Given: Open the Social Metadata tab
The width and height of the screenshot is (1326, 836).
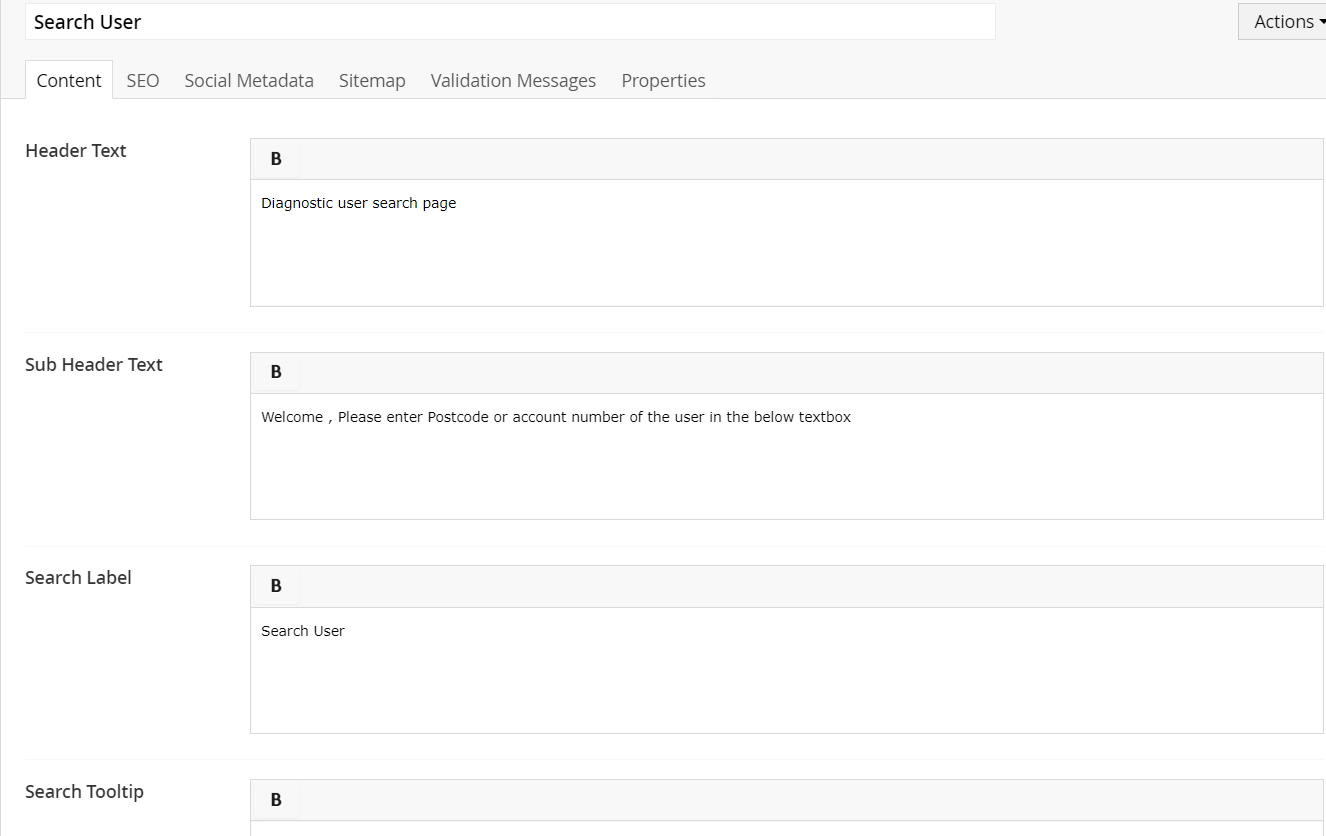Looking at the screenshot, I should tap(249, 80).
